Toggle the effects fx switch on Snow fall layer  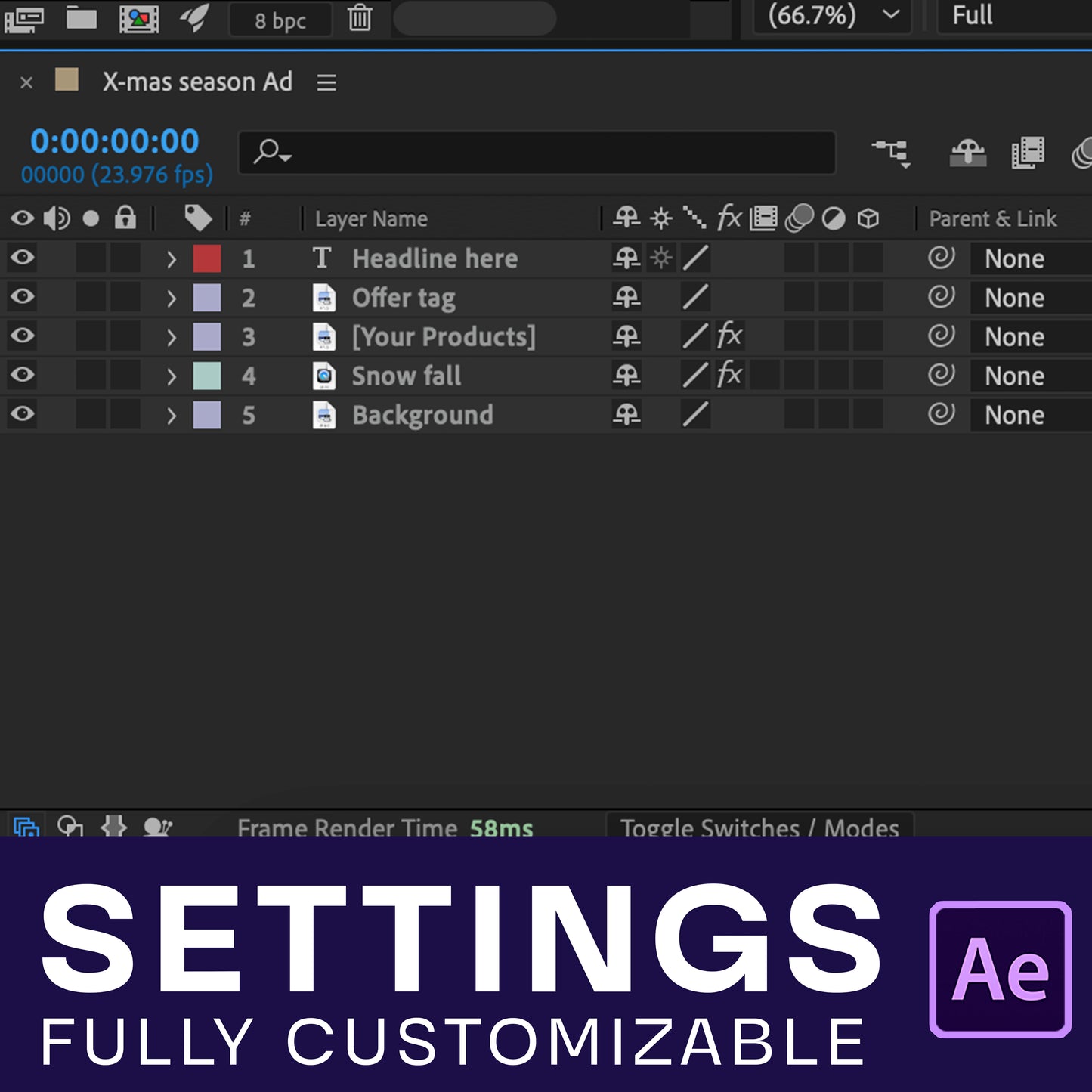tap(729, 375)
